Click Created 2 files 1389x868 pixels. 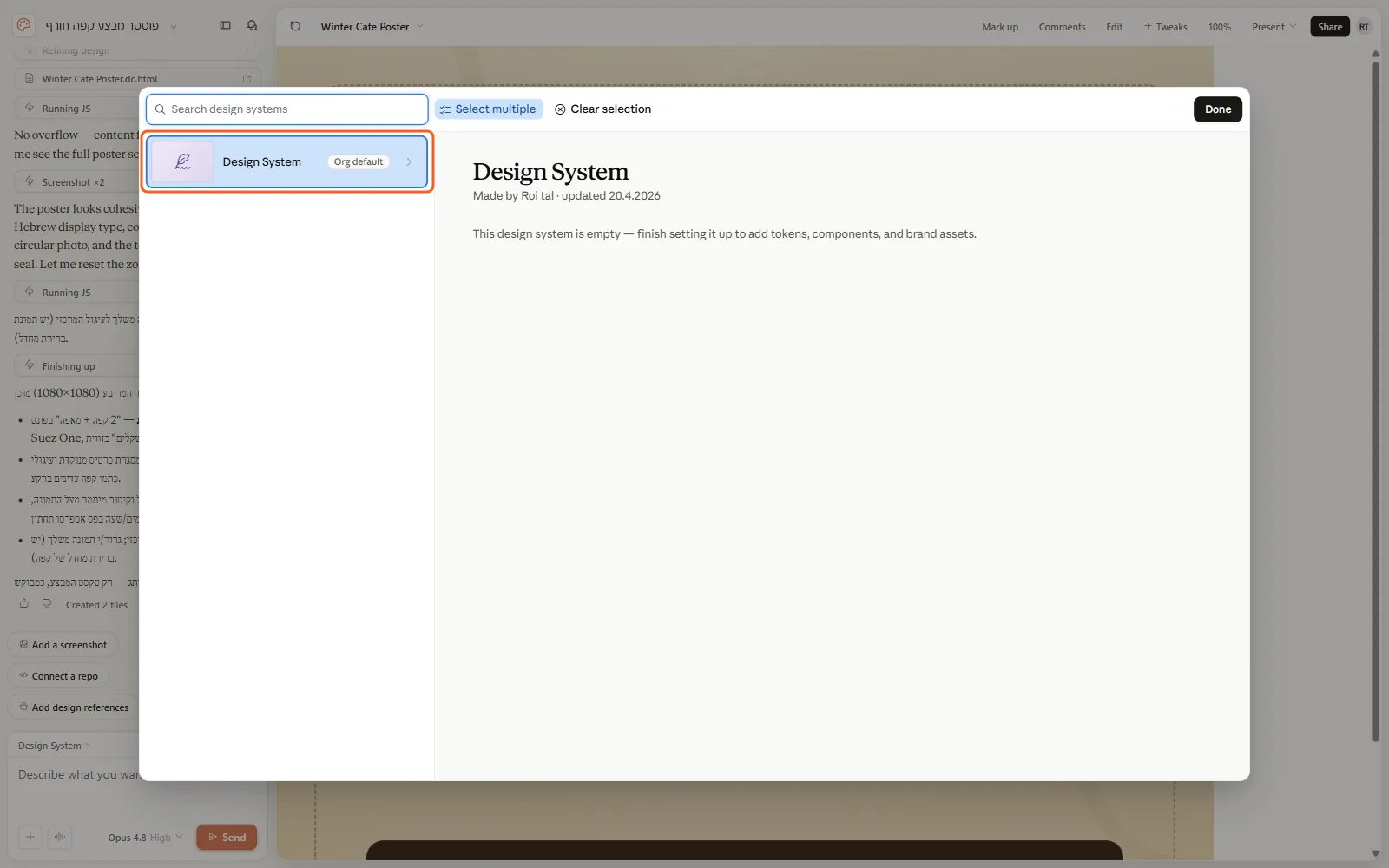(x=96, y=605)
